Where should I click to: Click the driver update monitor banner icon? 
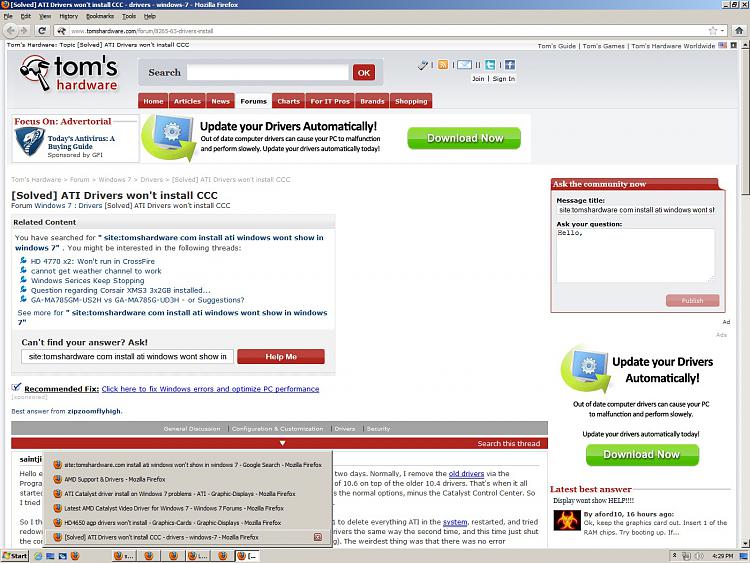(168, 137)
